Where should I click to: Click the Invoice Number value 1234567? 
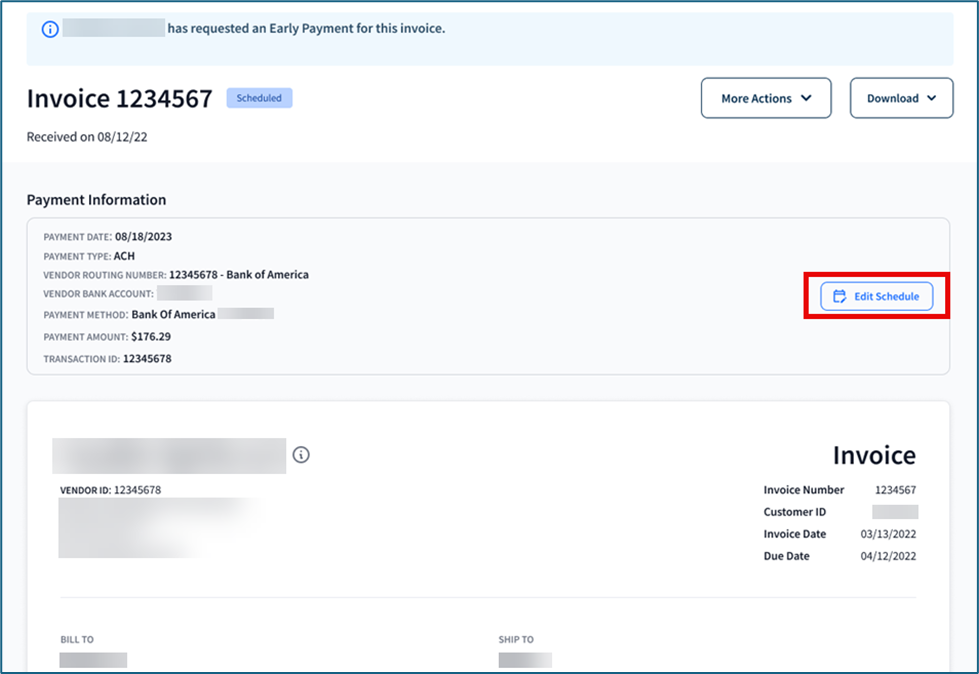point(895,490)
